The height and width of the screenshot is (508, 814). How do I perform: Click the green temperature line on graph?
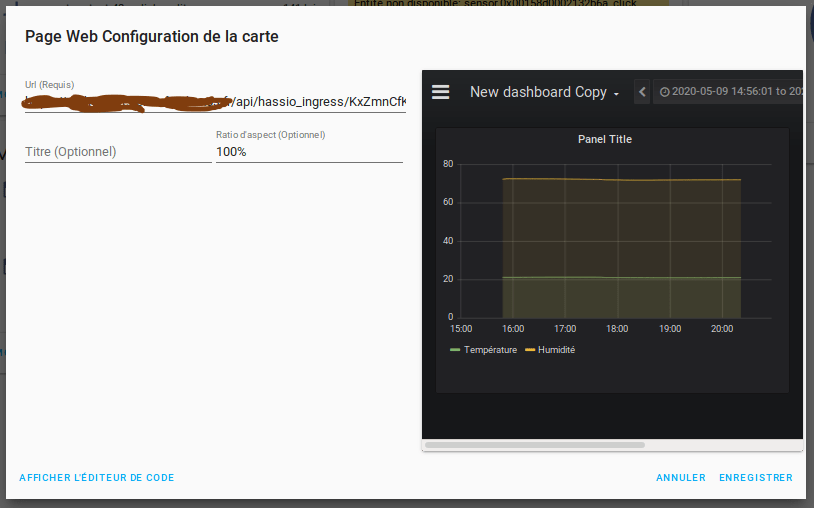pyautogui.click(x=620, y=277)
